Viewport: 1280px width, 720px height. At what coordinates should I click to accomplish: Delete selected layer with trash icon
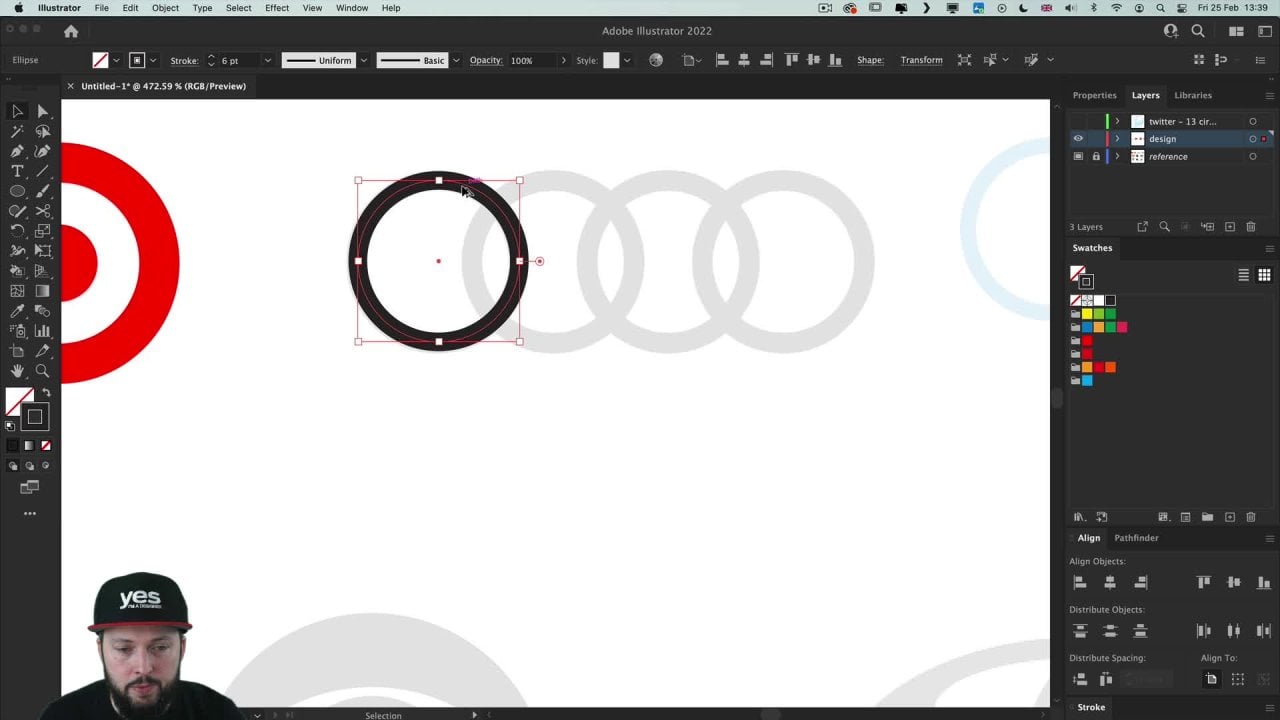tap(1251, 227)
